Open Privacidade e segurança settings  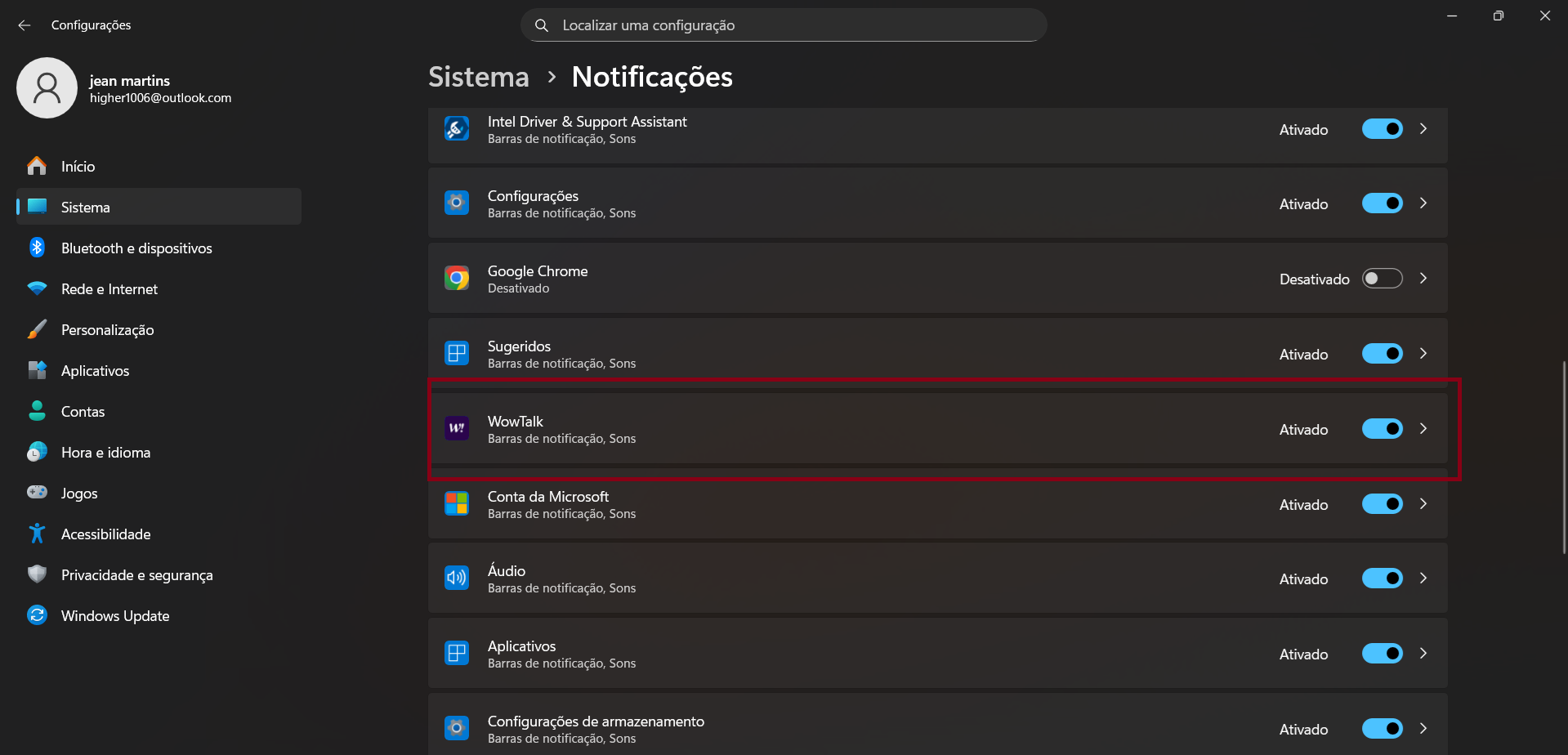click(136, 575)
